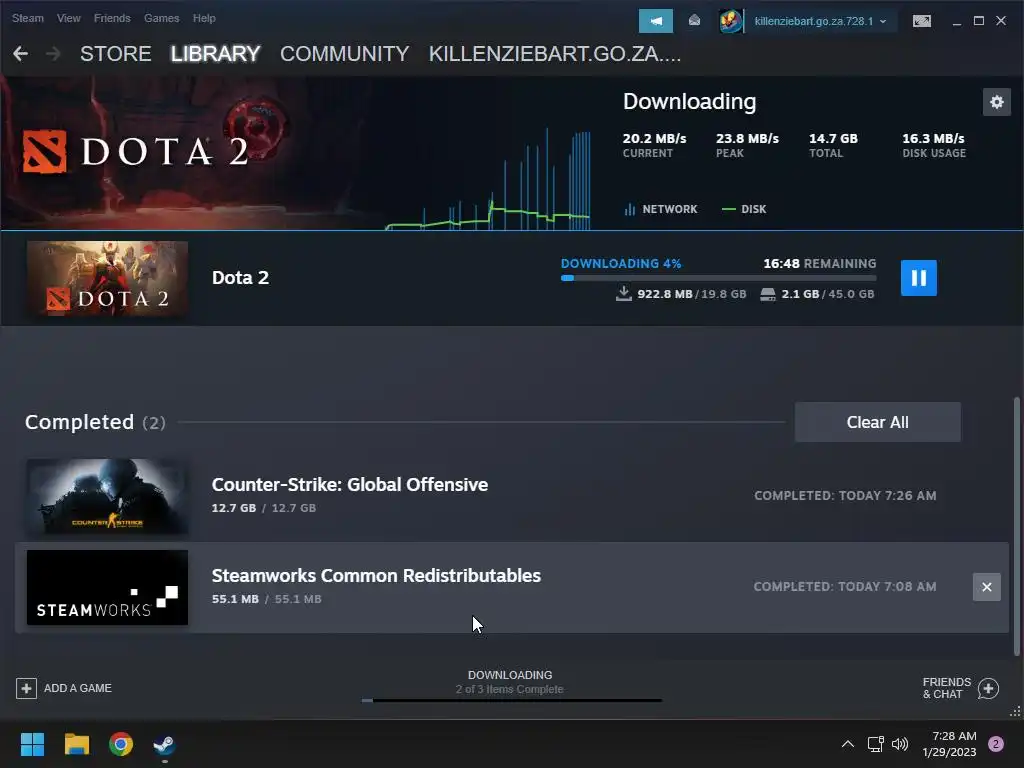Image resolution: width=1024 pixels, height=768 pixels.
Task: Open the taskbar clock and date
Action: [x=949, y=744]
